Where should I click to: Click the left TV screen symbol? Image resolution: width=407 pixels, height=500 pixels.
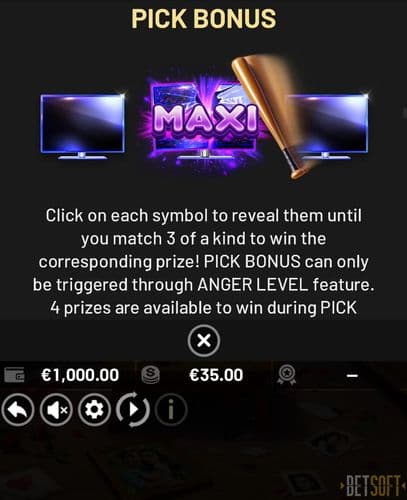coord(83,127)
